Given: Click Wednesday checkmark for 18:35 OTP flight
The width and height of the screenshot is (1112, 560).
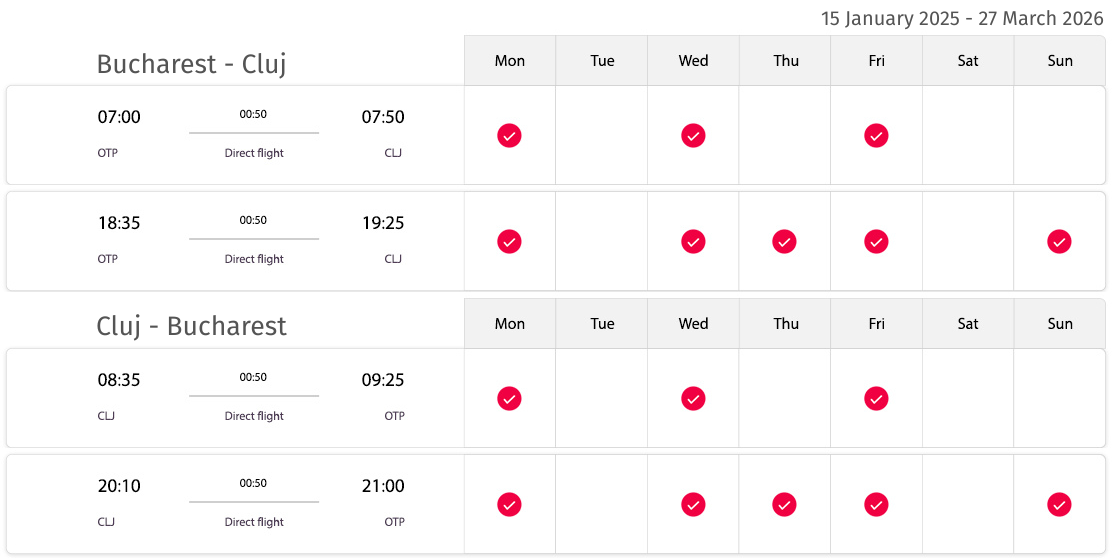Looking at the screenshot, I should (693, 242).
